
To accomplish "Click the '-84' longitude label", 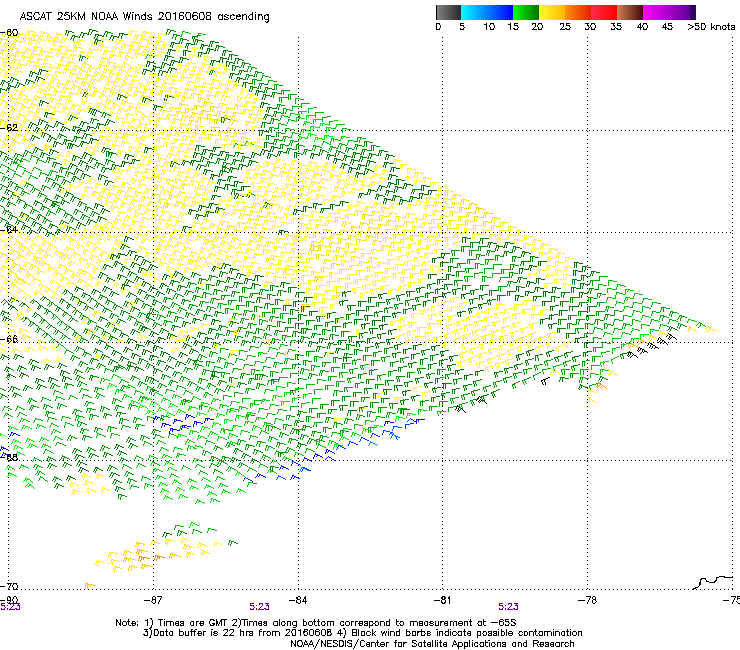I will click(298, 600).
